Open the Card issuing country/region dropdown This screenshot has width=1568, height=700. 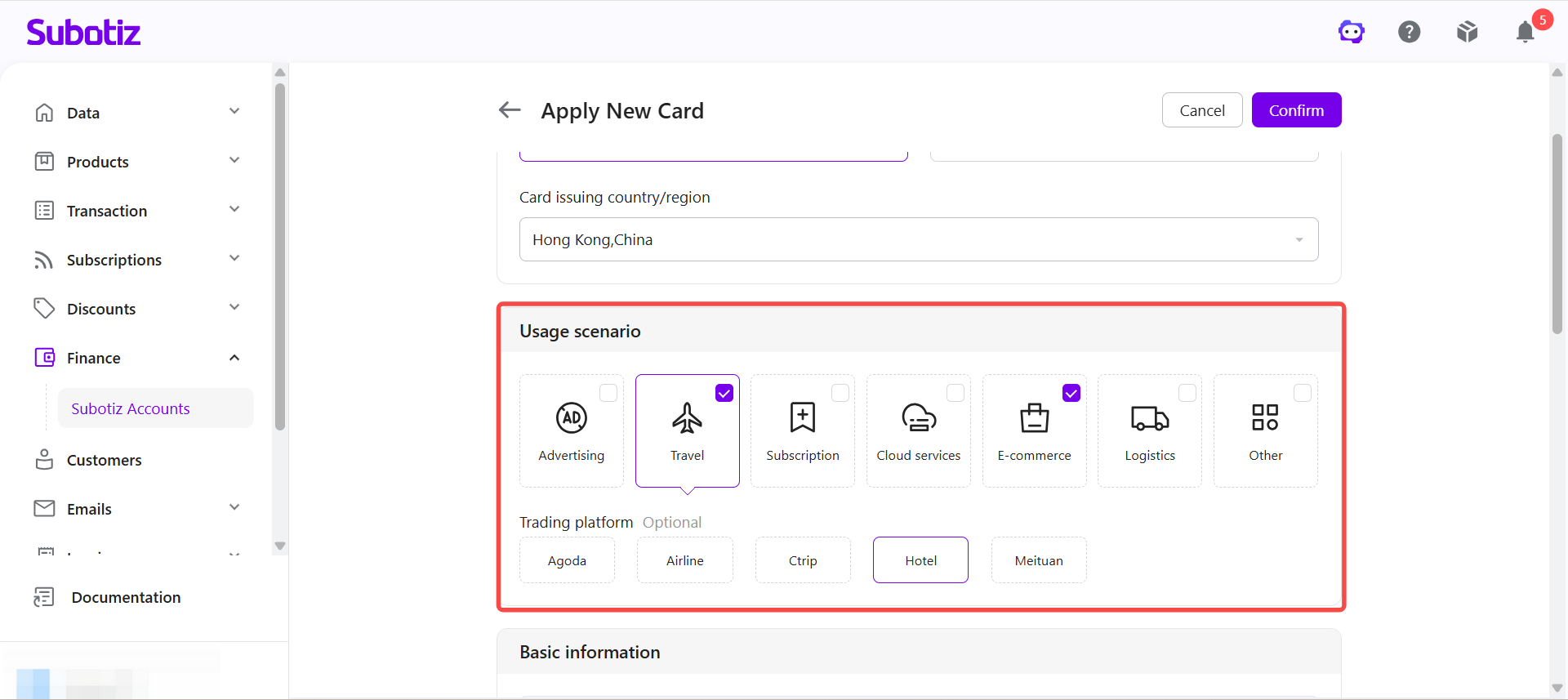pyautogui.click(x=919, y=239)
